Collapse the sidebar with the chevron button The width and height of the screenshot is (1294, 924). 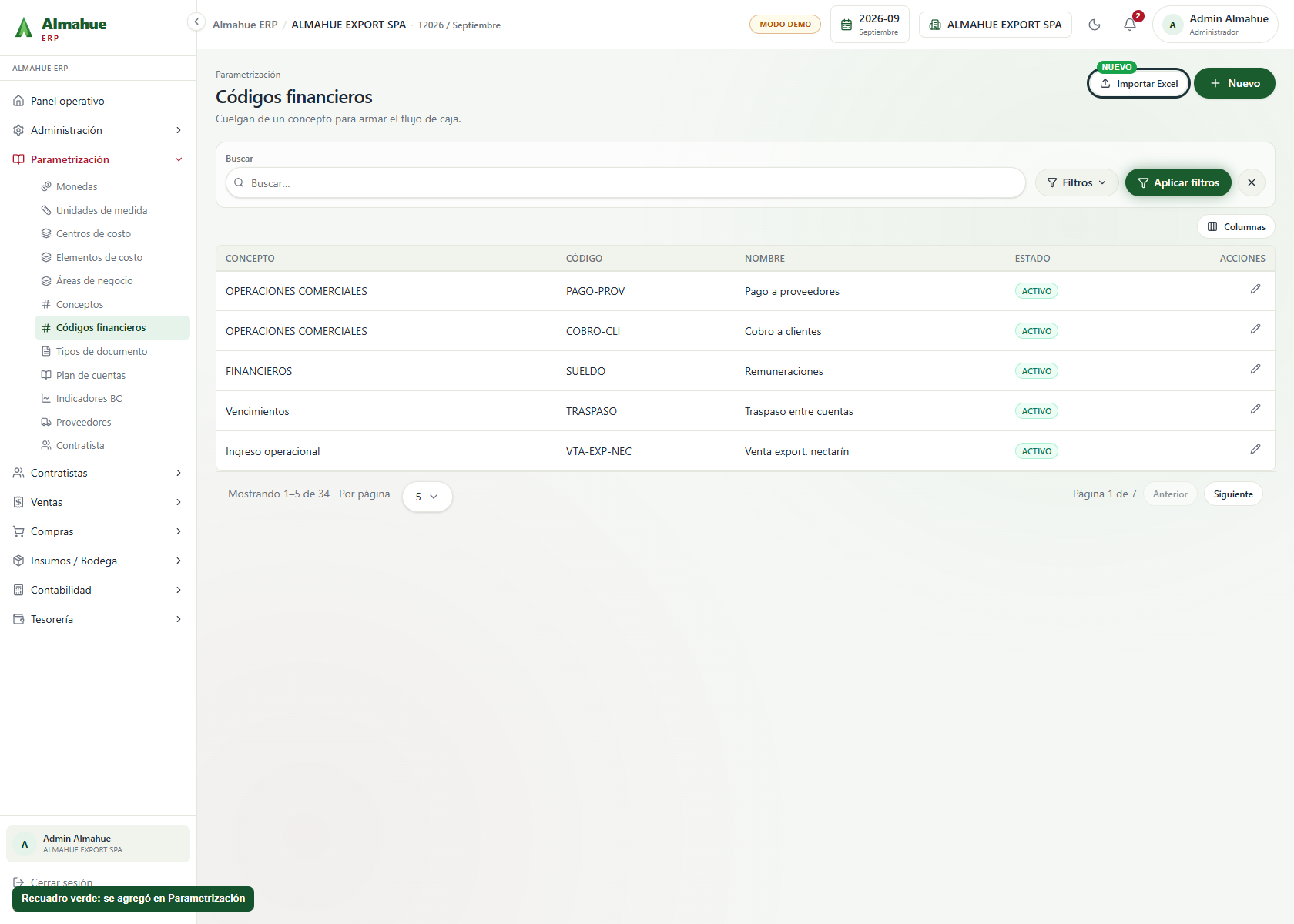(x=196, y=22)
